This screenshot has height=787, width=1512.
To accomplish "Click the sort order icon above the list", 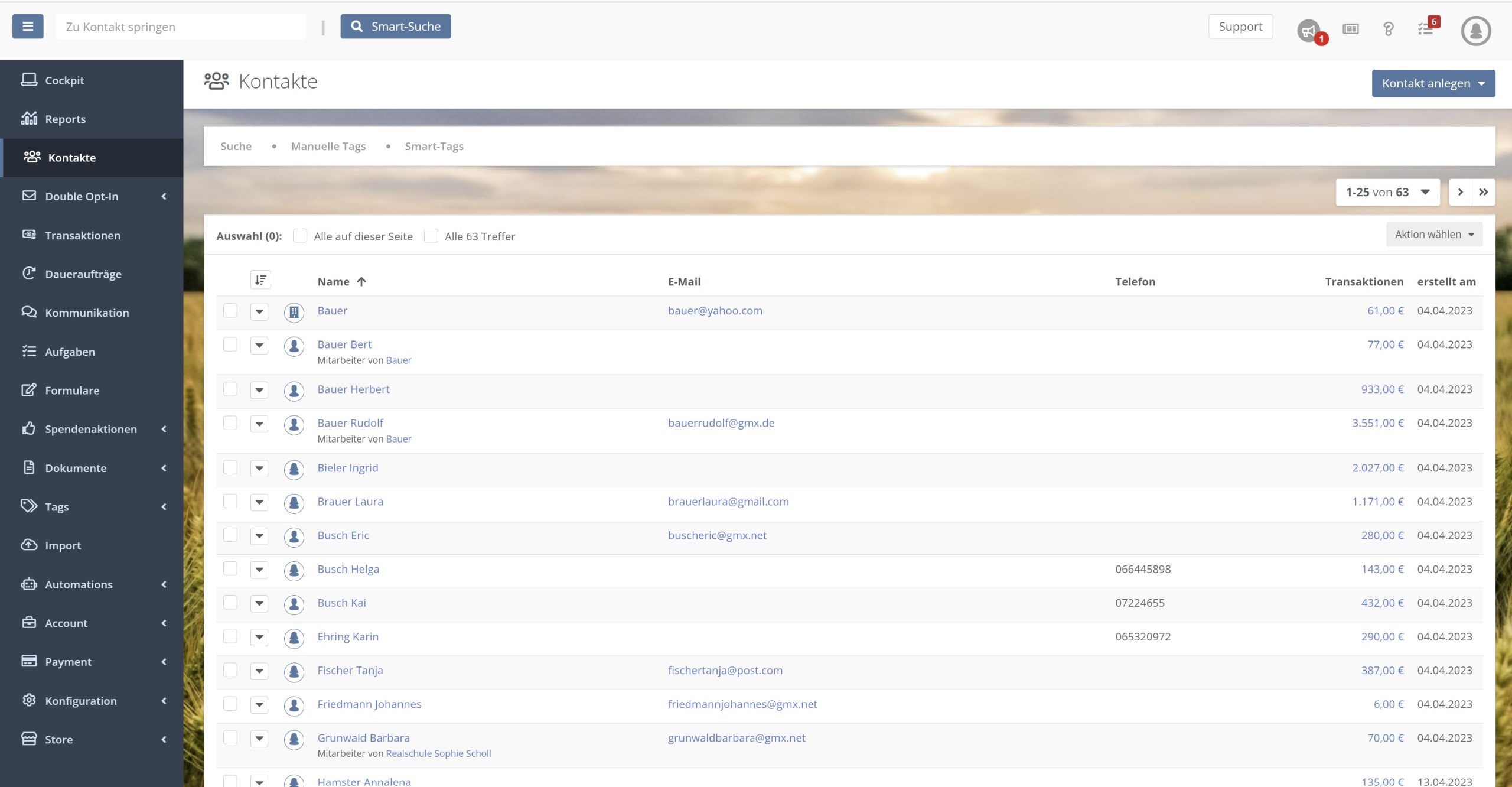I will (x=260, y=280).
